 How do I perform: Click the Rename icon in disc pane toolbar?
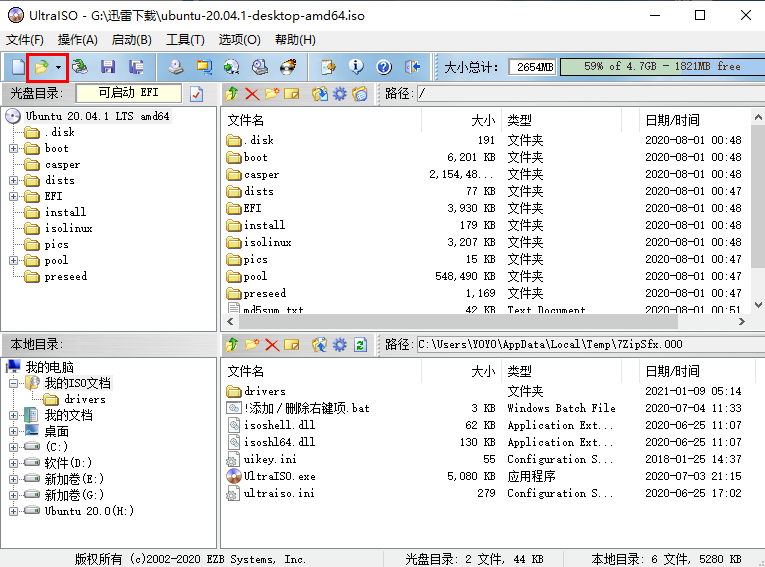(x=291, y=94)
